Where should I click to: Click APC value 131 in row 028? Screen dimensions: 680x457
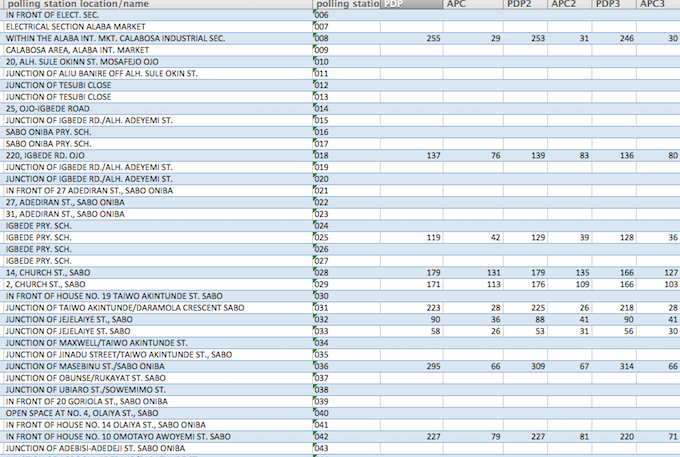pos(473,272)
